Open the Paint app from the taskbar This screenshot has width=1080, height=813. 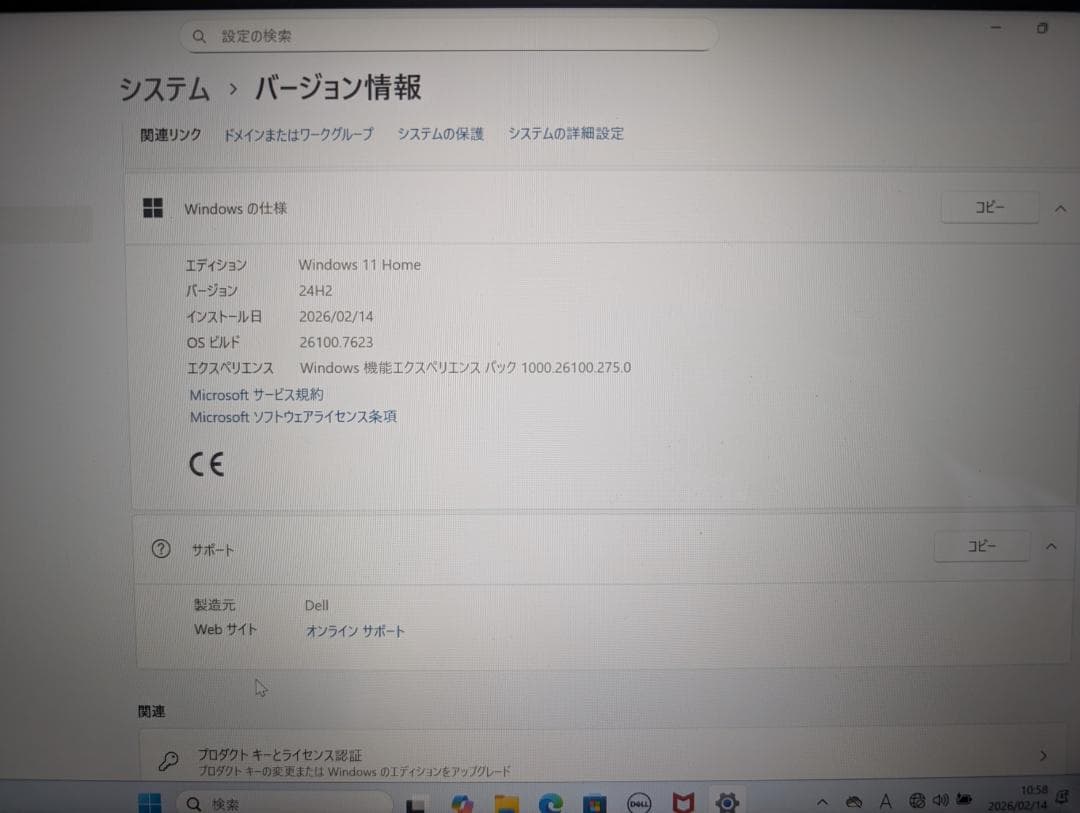(462, 802)
